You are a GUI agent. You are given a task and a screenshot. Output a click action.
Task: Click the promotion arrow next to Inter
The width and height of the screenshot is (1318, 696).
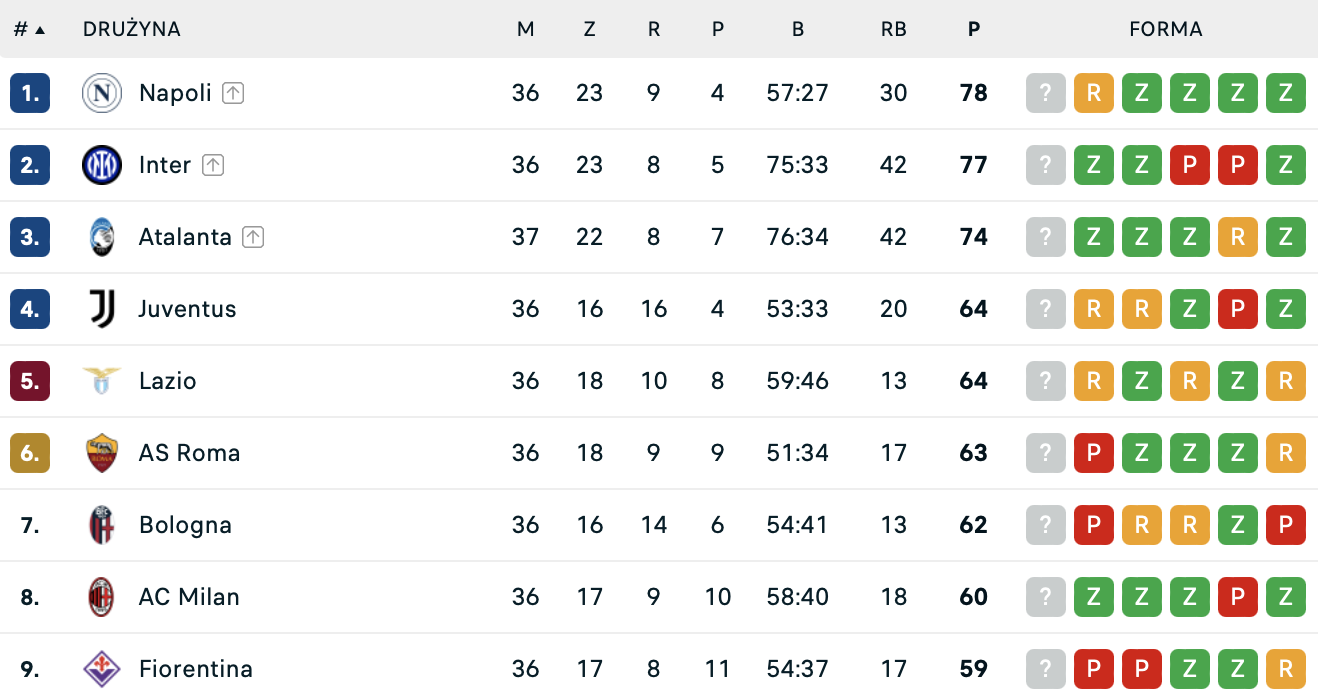211,165
